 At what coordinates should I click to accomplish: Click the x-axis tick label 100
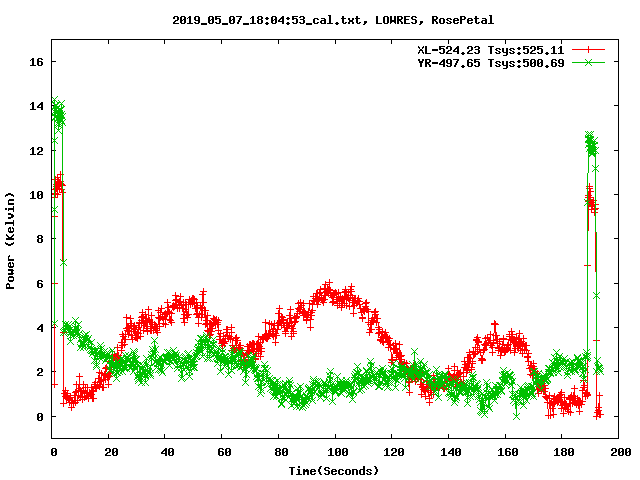coord(338,452)
